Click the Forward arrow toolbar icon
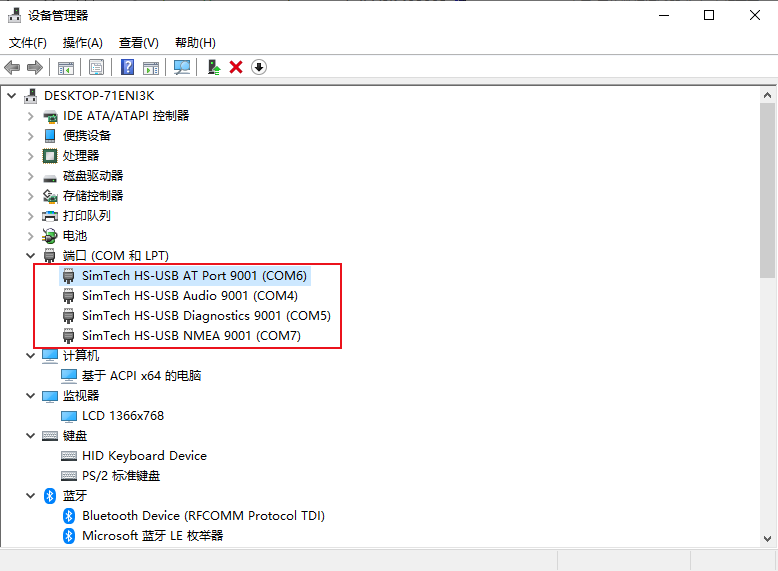The width and height of the screenshot is (778, 571). pyautogui.click(x=35, y=67)
